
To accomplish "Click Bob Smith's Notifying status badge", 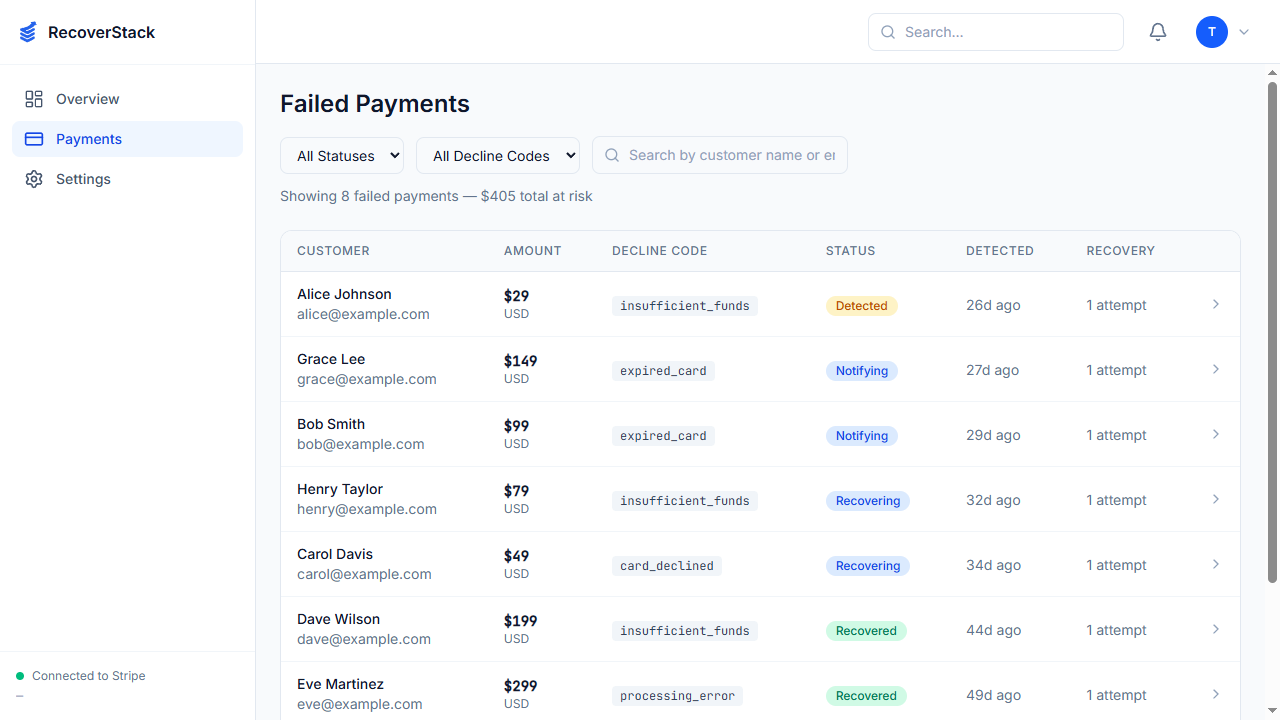I will (x=862, y=436).
